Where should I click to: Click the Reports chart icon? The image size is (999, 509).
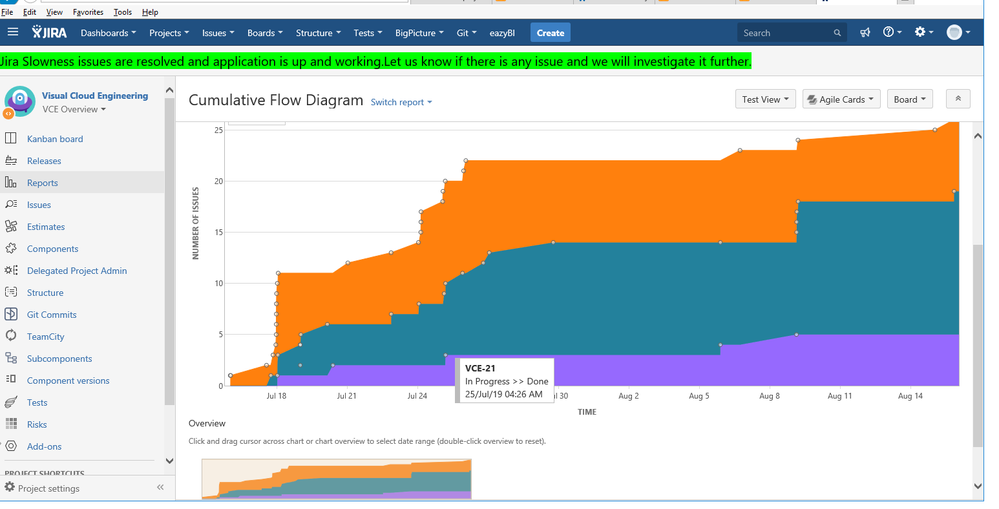pyautogui.click(x=11, y=183)
